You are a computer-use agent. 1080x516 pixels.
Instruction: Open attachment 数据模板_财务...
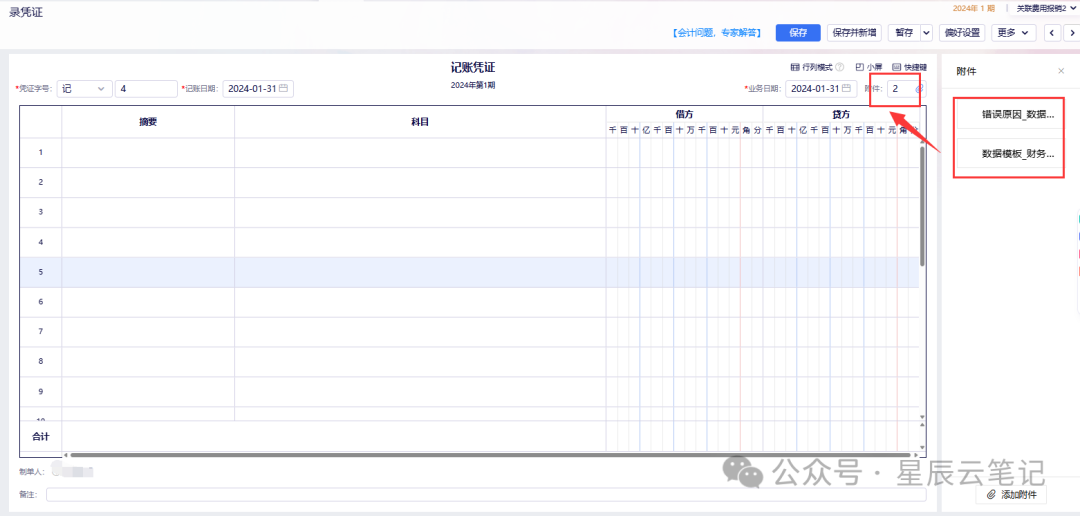(x=1011, y=154)
